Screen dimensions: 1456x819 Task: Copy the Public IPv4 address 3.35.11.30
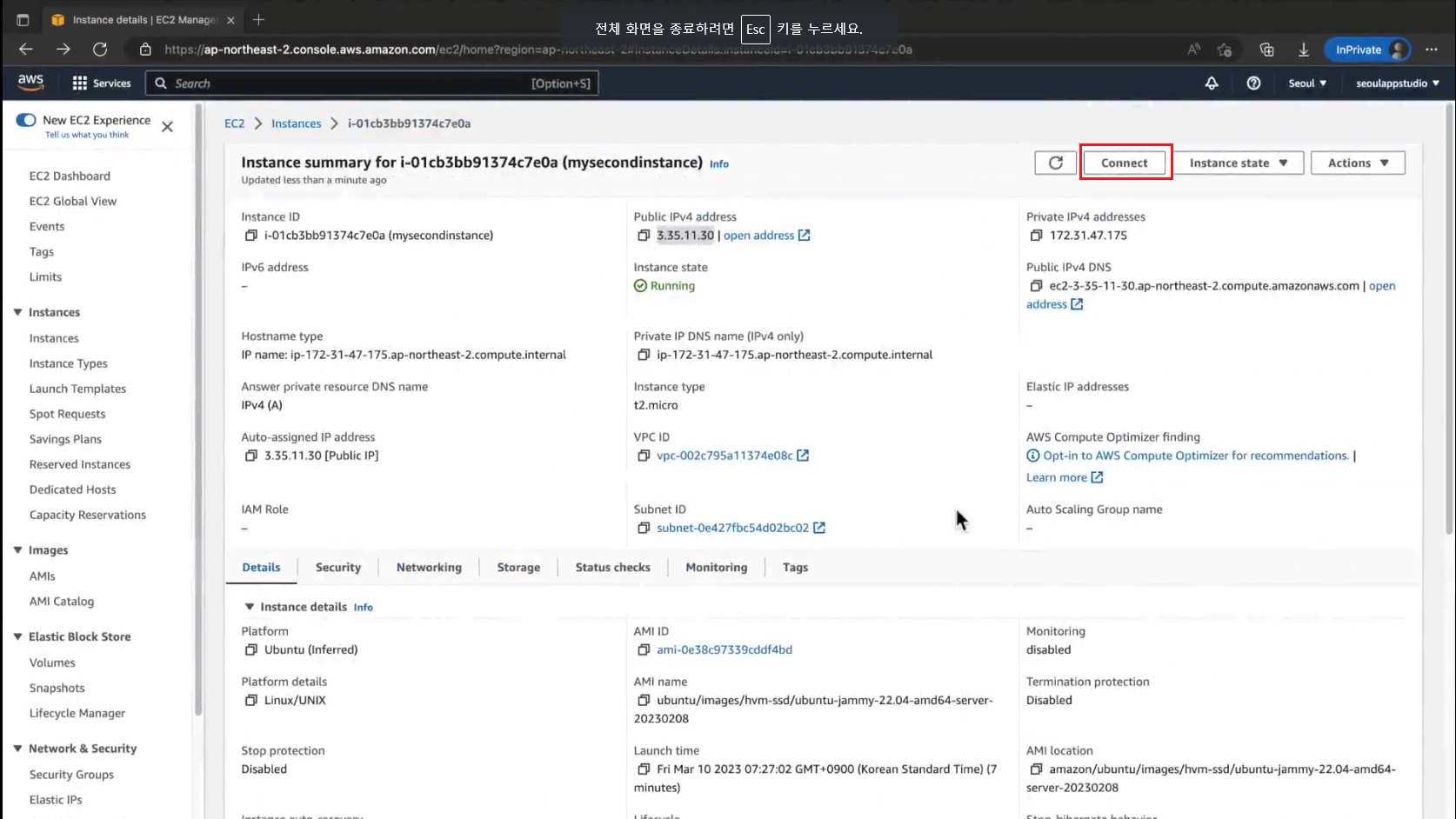644,236
